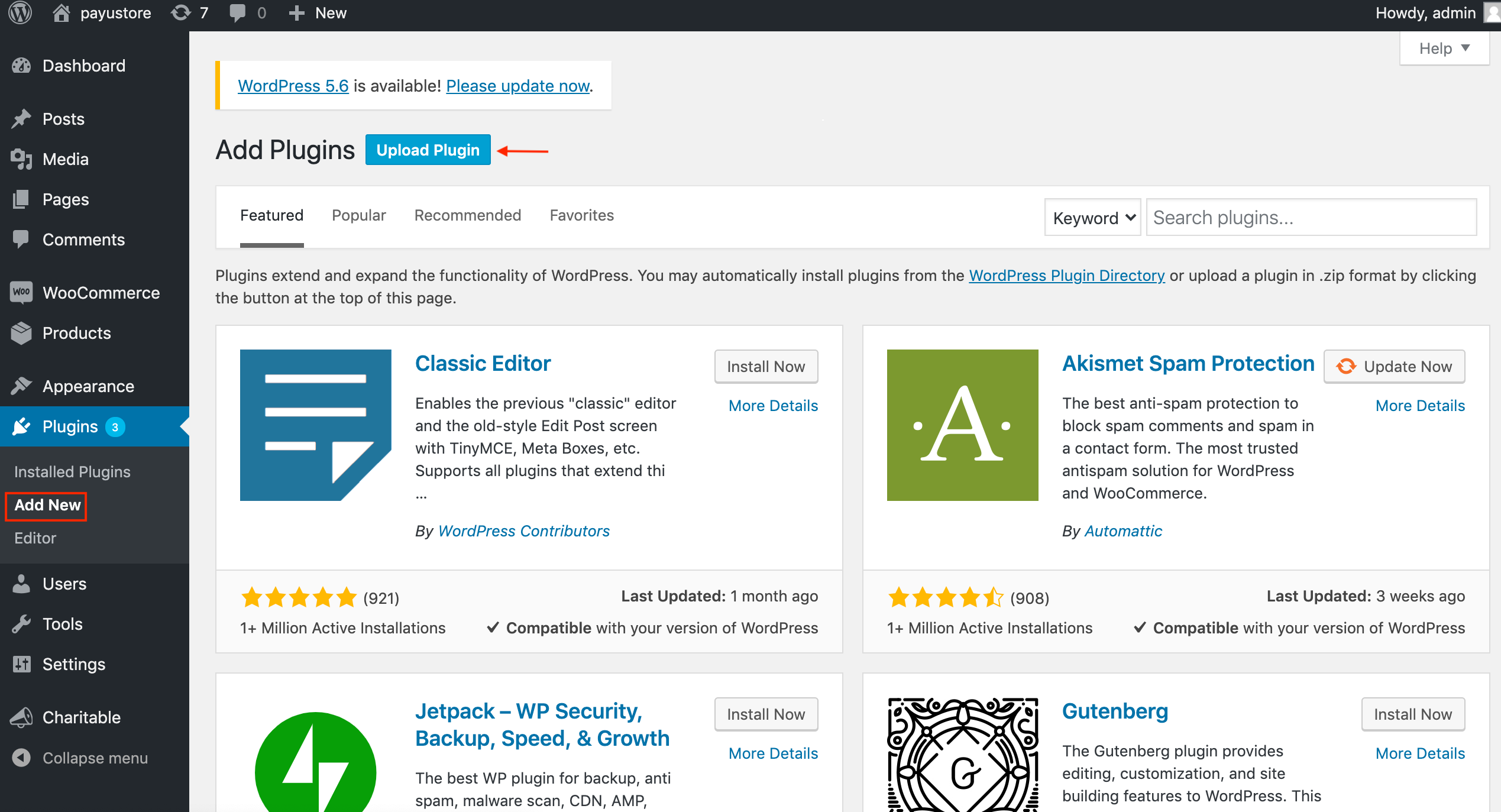1501x812 pixels.
Task: Open the WordPress Contributors author link
Action: point(523,531)
